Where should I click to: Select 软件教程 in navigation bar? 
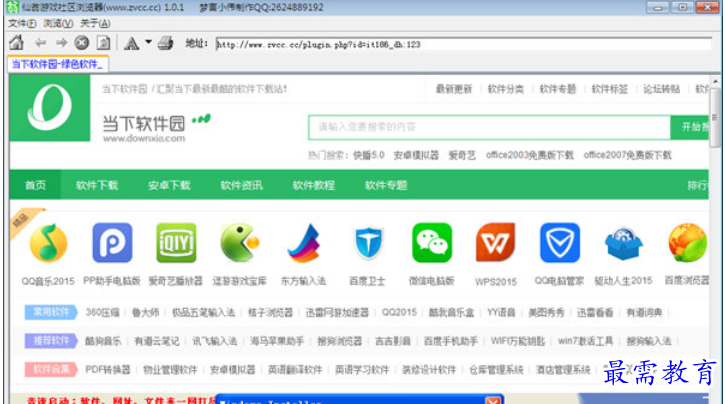coord(313,185)
